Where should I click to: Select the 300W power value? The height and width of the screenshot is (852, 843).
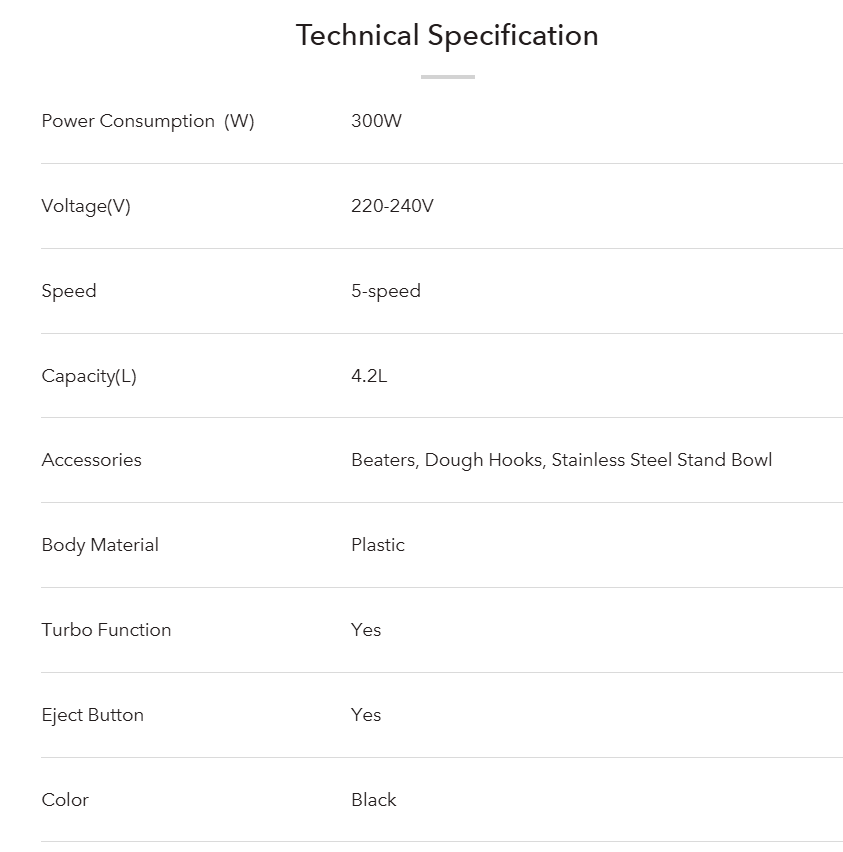[x=376, y=121]
